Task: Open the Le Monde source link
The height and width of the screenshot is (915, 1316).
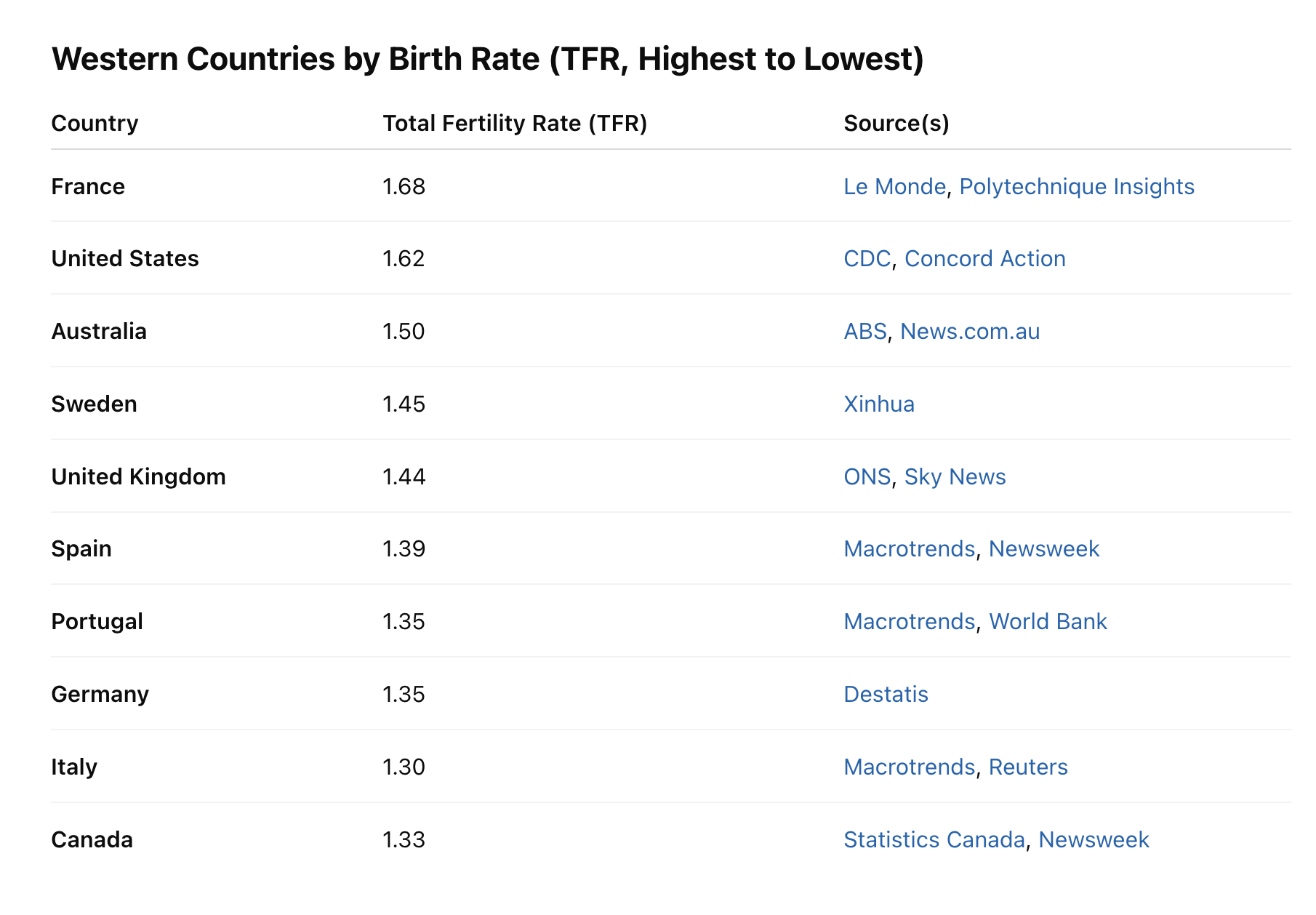Action: click(x=894, y=187)
